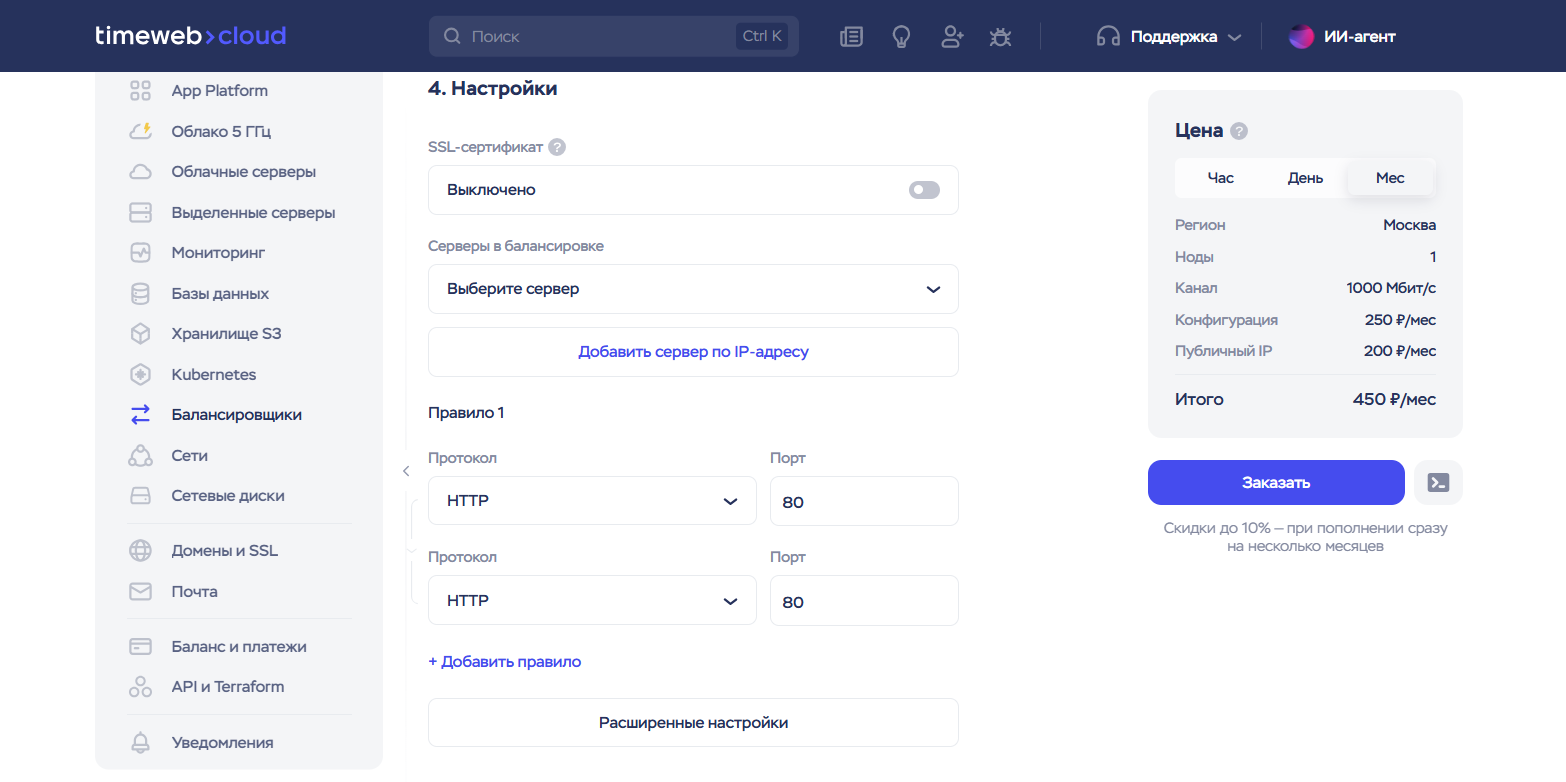Screen dimensions: 1566x782
Task: Click the news feed icon in header
Action: click(x=851, y=37)
